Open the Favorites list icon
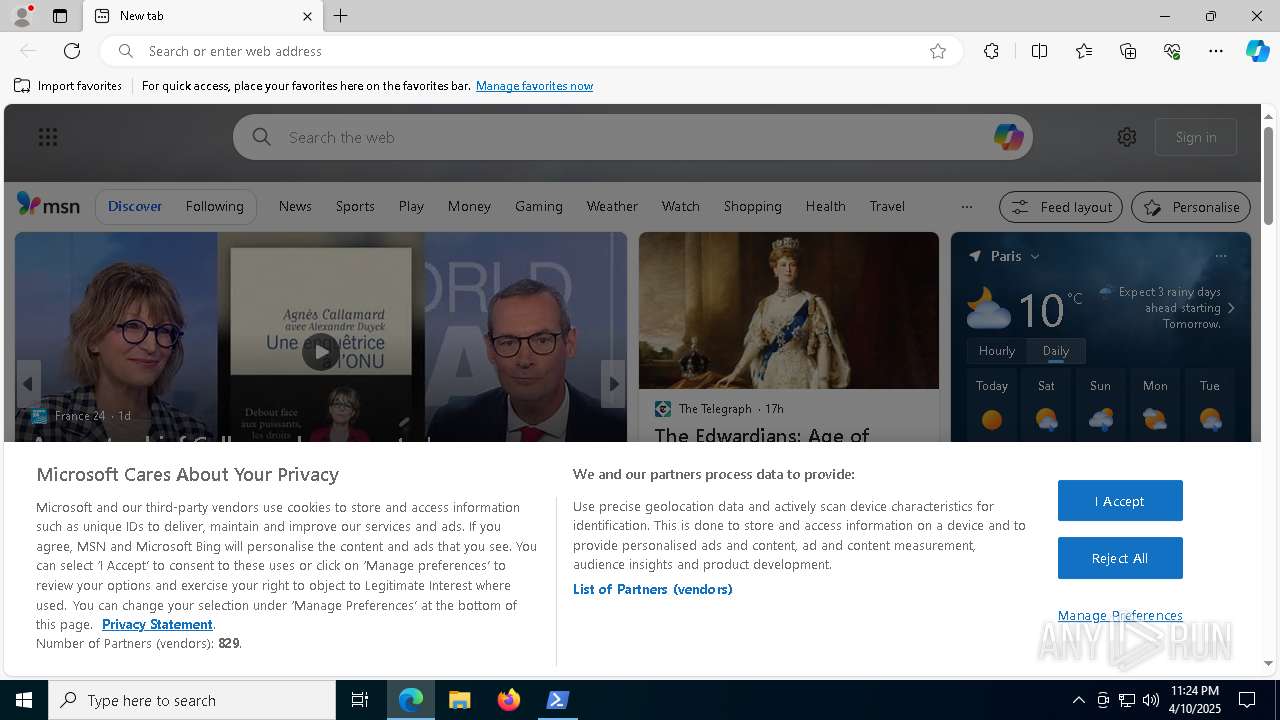The image size is (1280, 720). [x=1084, y=51]
